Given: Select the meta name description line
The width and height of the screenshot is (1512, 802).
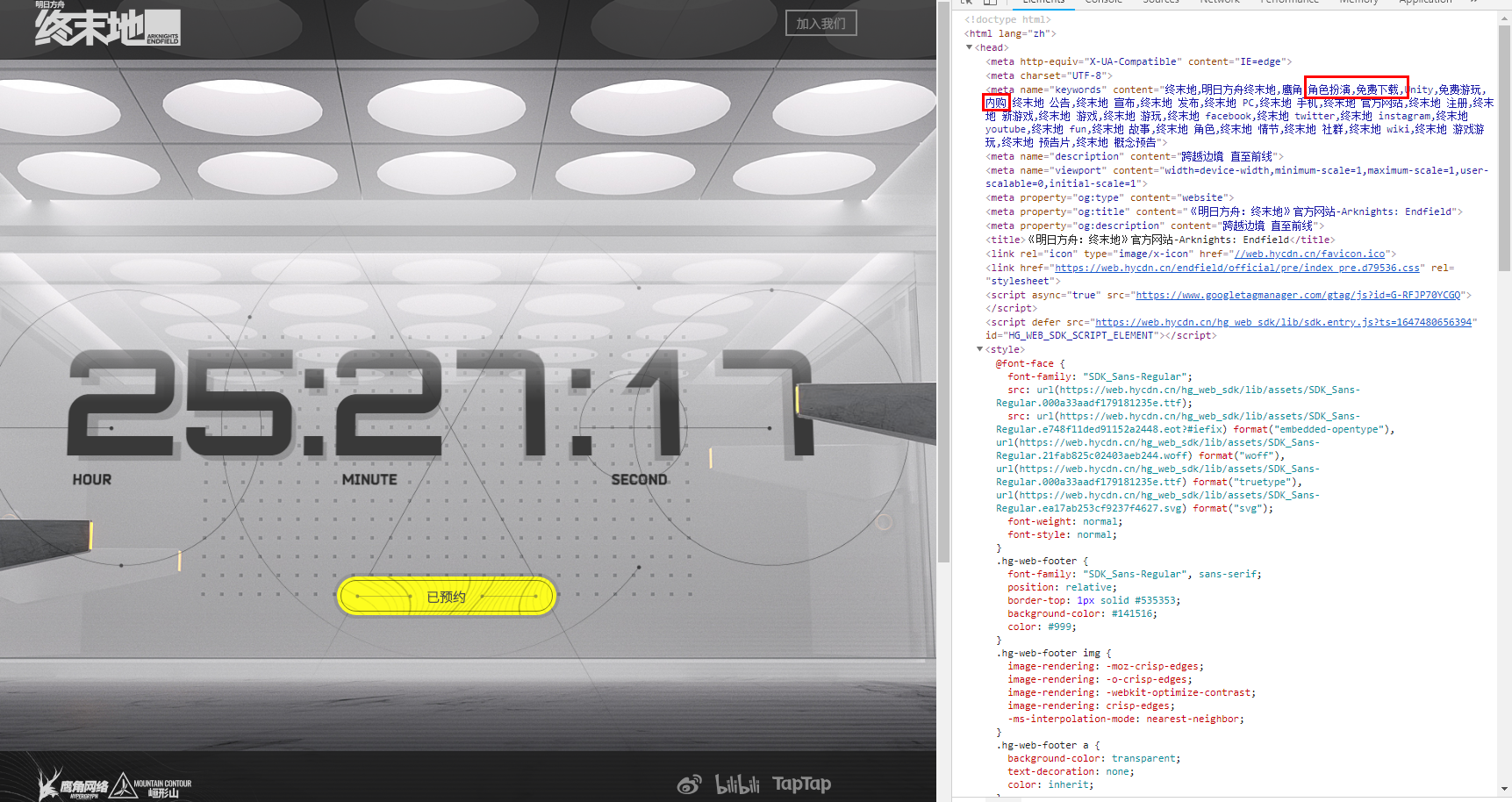Looking at the screenshot, I should (1134, 156).
